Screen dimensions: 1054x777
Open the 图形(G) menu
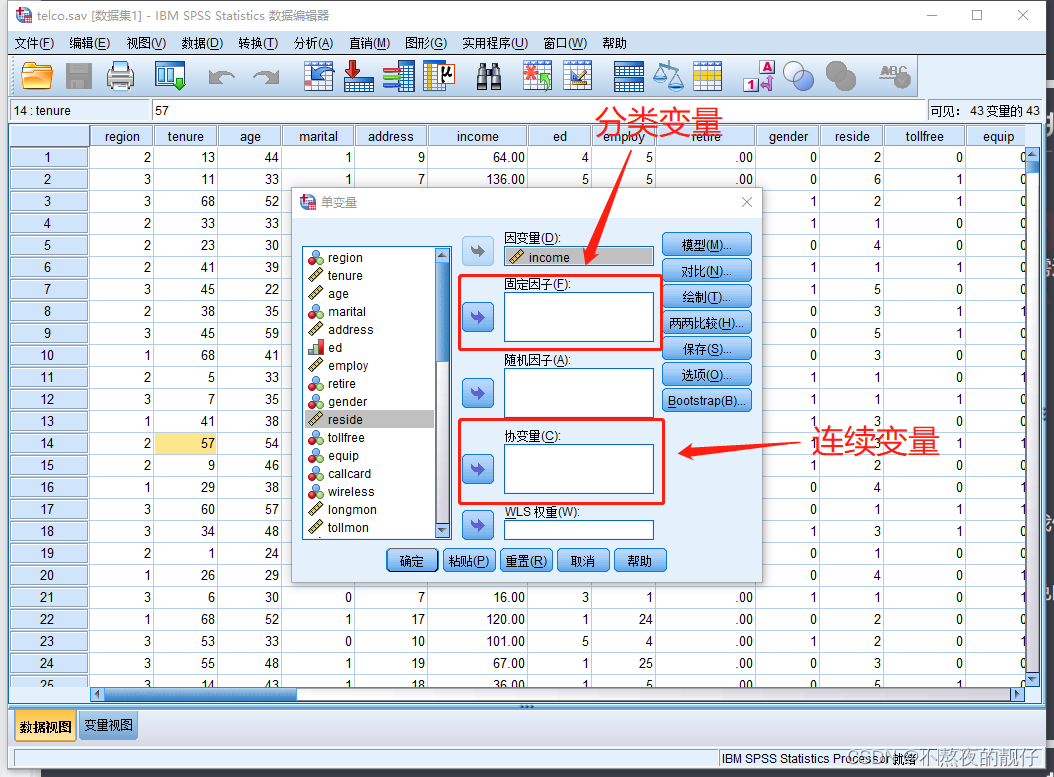click(426, 43)
